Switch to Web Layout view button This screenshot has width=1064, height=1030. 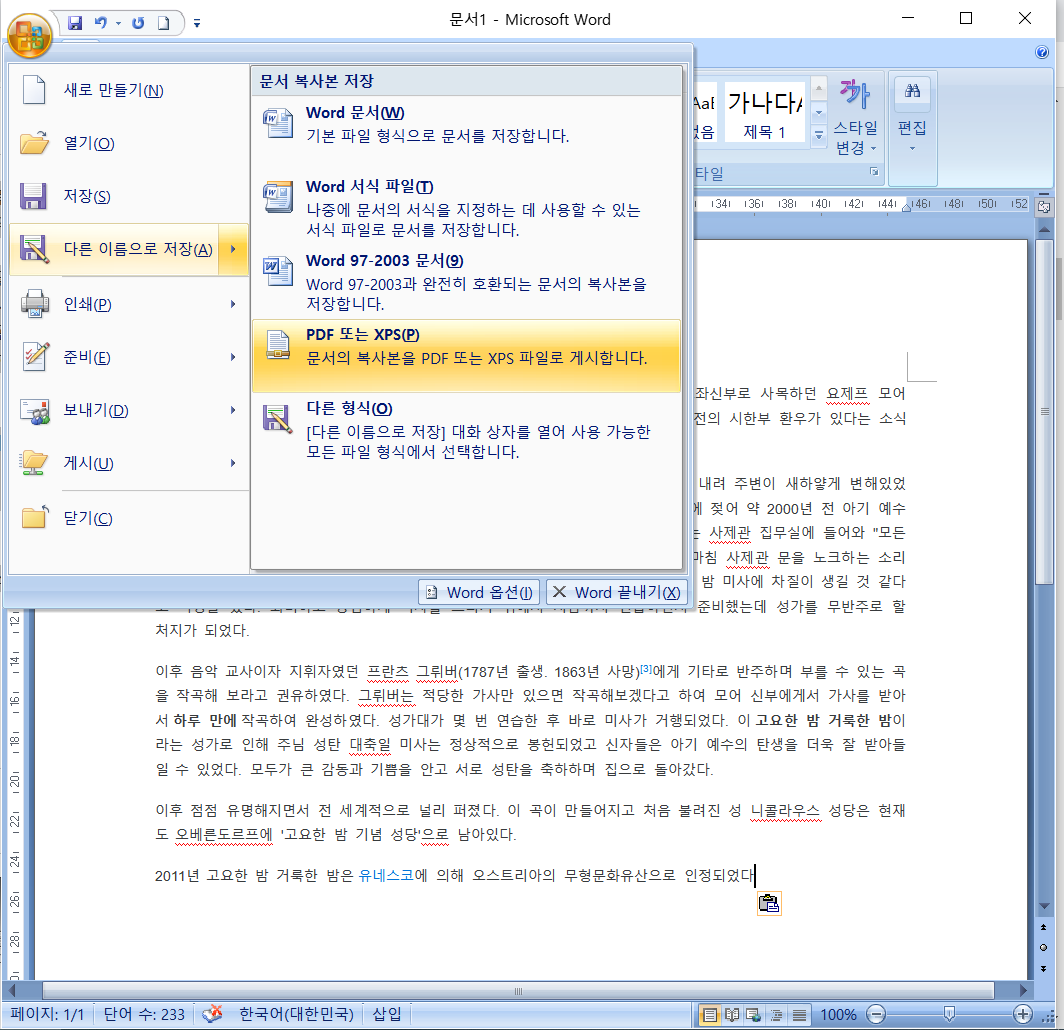(753, 1015)
